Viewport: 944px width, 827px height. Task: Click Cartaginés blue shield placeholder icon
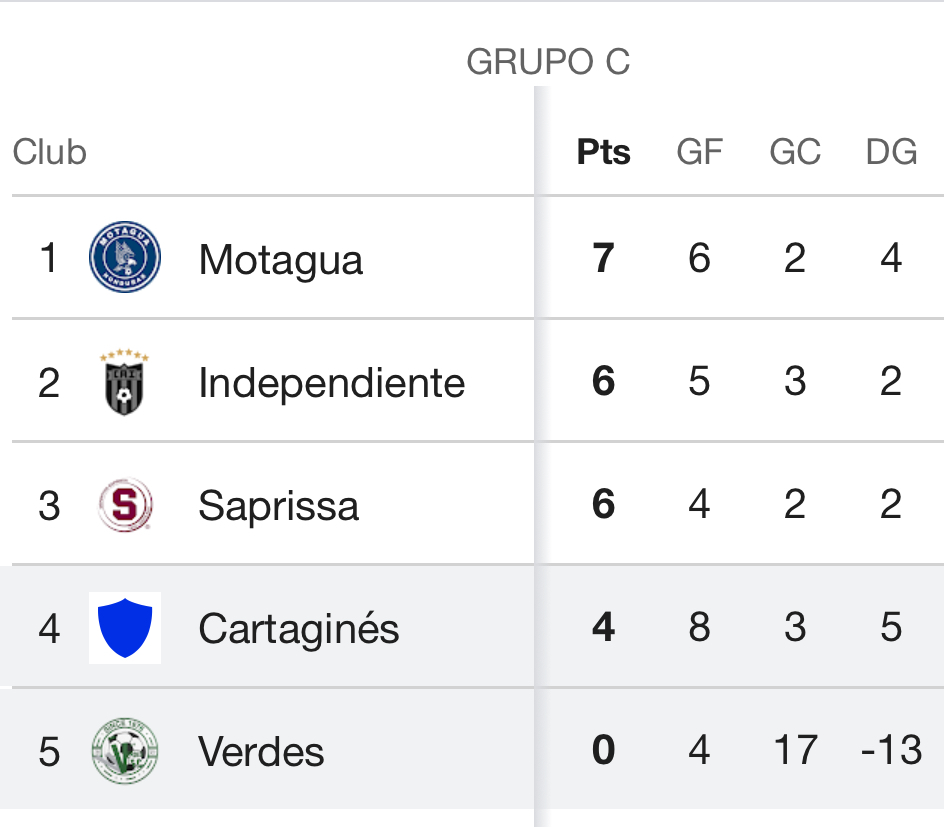pyautogui.click(x=125, y=628)
